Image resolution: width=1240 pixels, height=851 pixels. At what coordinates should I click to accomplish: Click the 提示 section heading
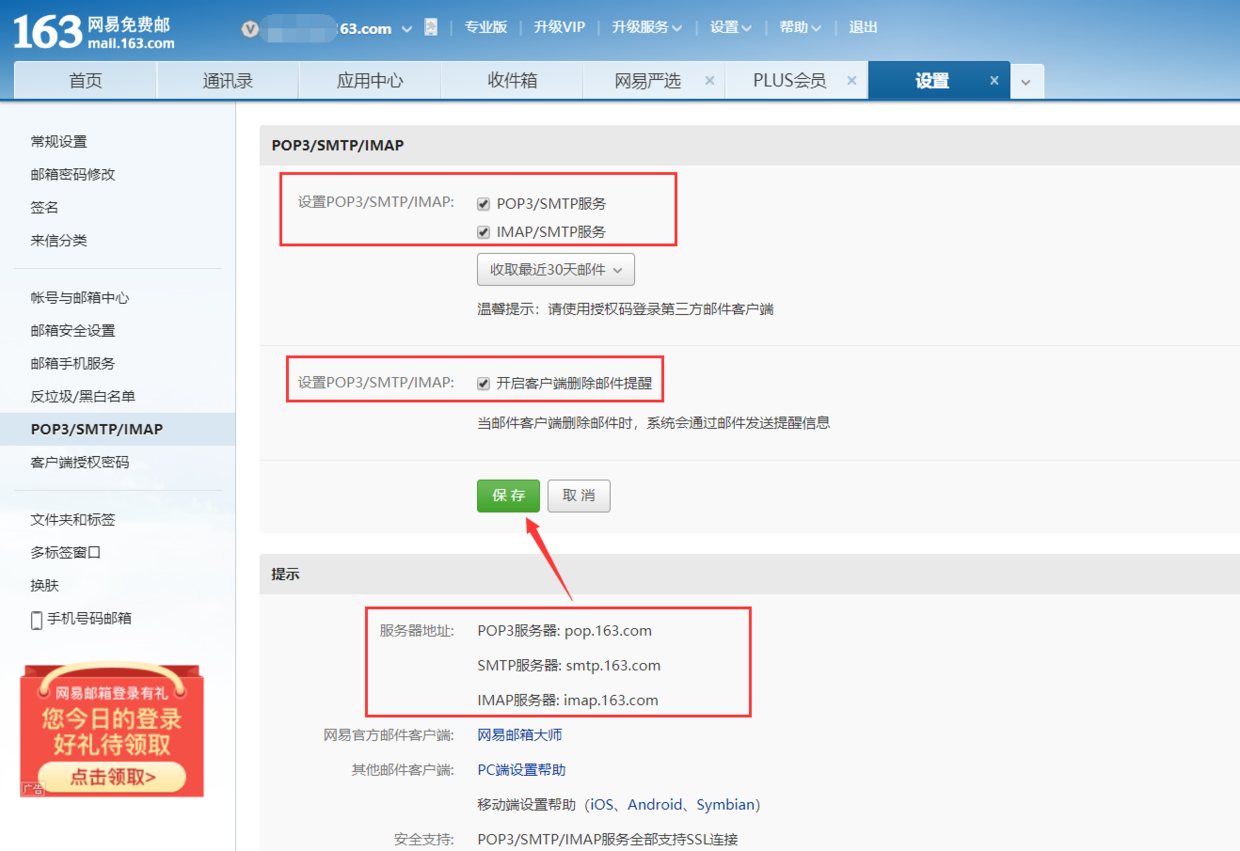tap(286, 575)
